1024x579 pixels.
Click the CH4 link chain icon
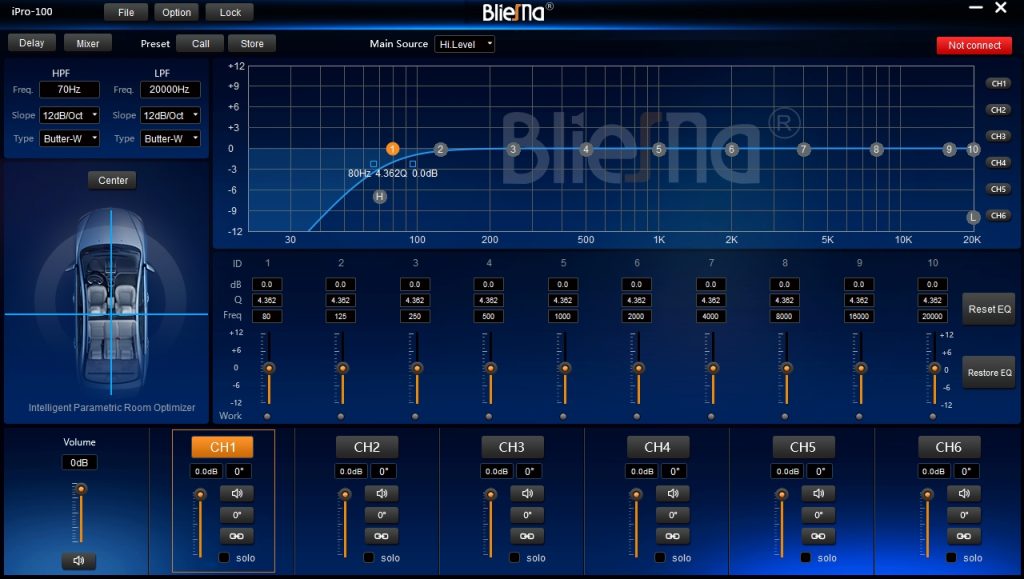click(x=673, y=536)
